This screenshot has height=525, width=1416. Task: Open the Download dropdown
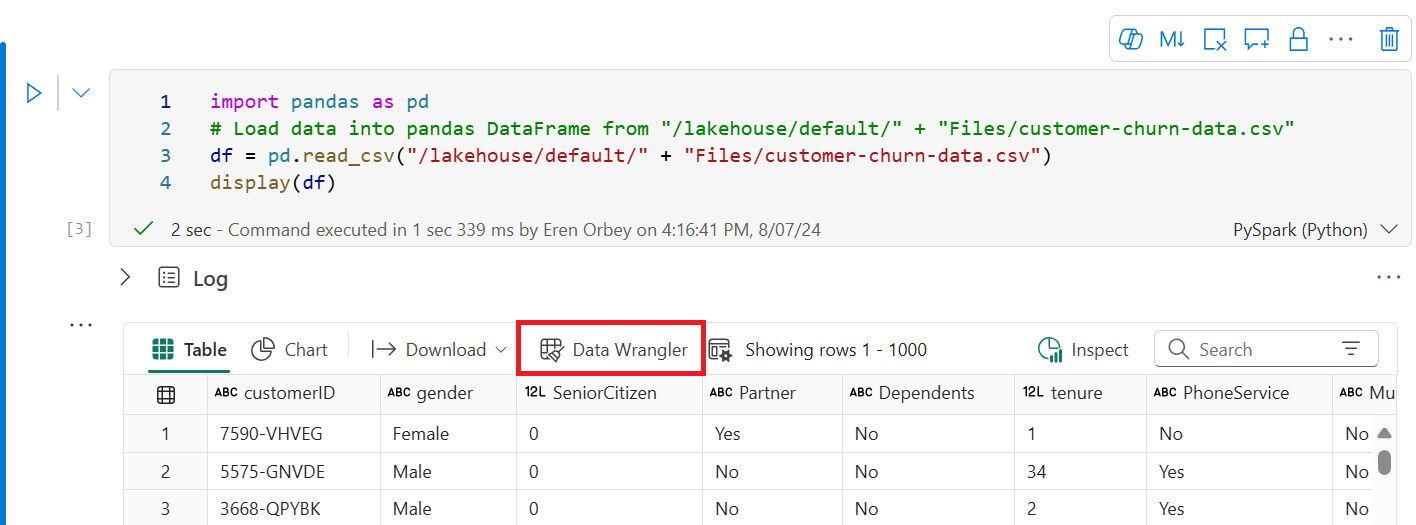[x=440, y=349]
